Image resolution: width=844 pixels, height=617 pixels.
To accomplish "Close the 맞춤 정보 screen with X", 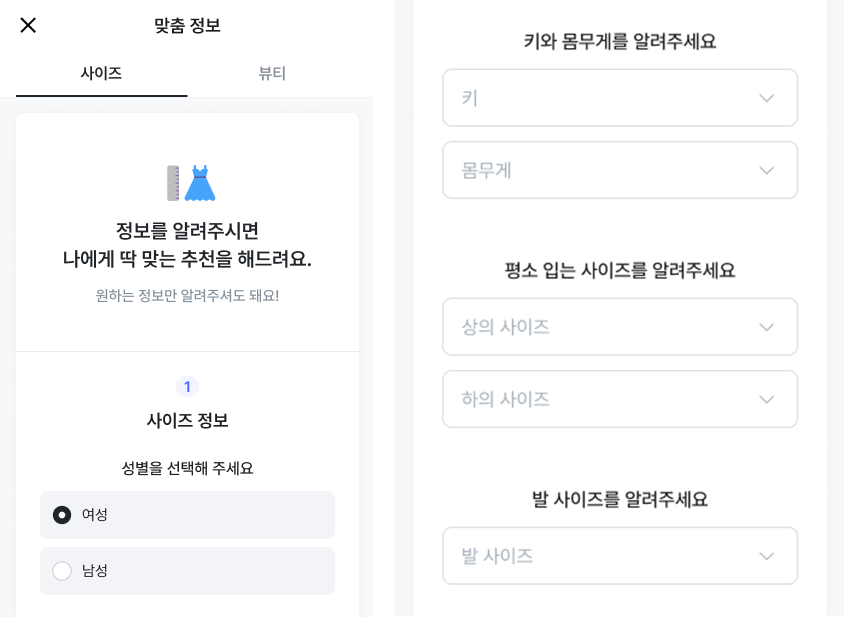I will 28,25.
